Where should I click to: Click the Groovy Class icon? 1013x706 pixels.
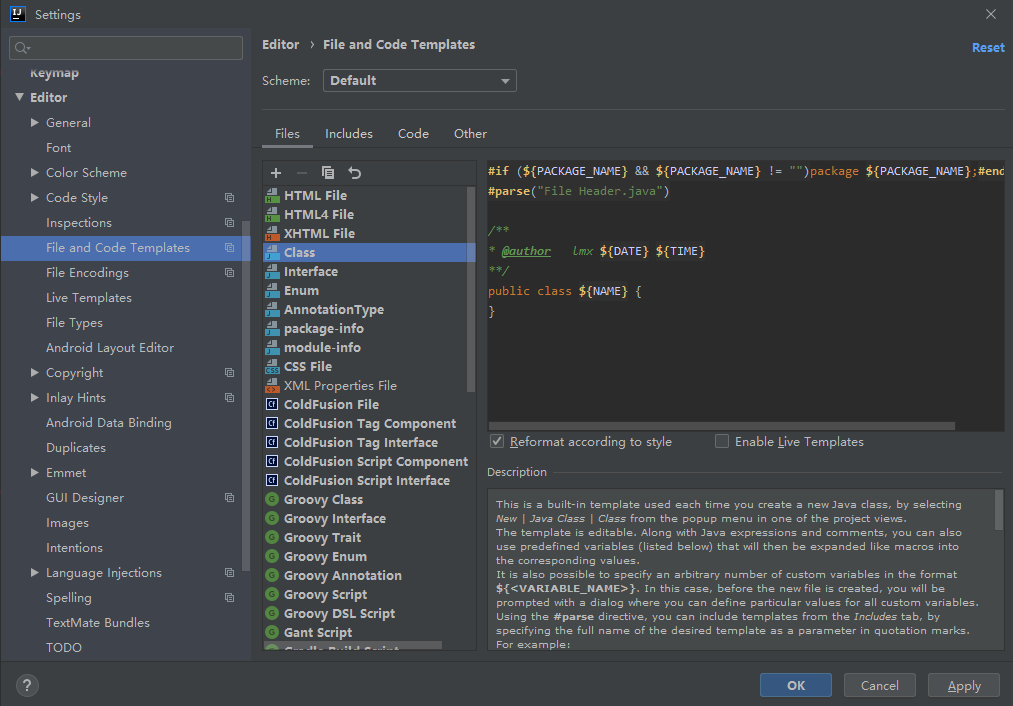click(272, 499)
